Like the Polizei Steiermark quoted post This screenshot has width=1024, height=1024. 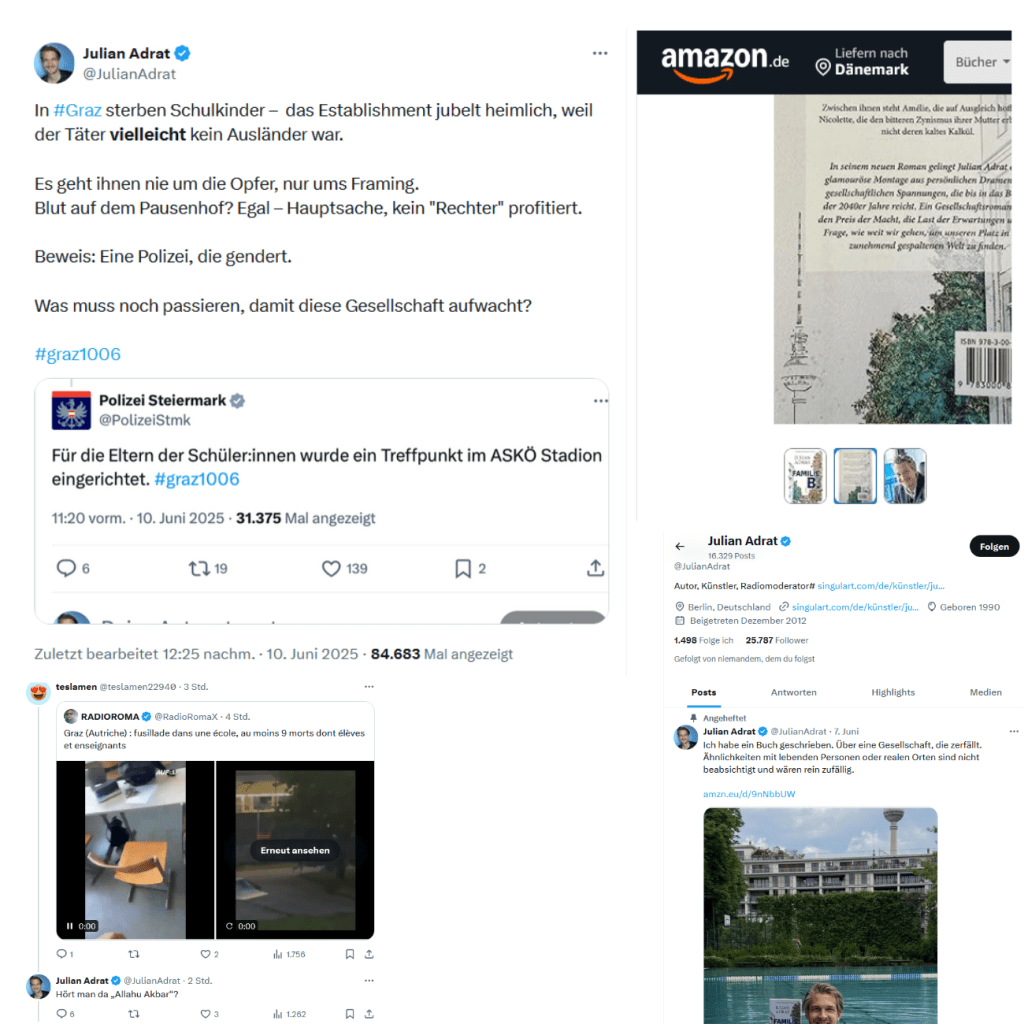[x=331, y=569]
